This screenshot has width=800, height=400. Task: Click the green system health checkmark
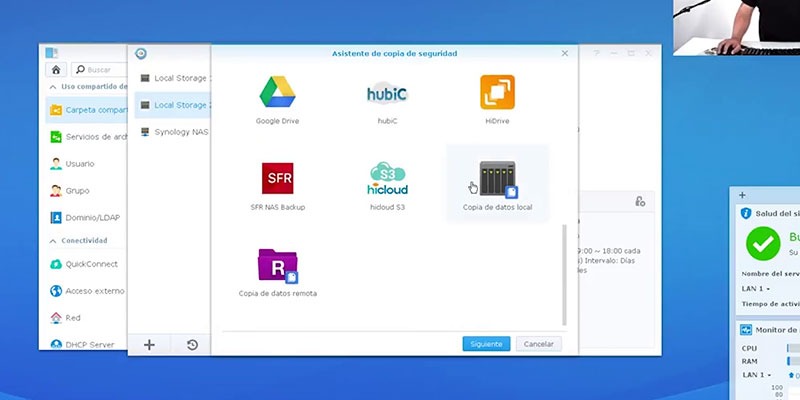click(x=763, y=243)
